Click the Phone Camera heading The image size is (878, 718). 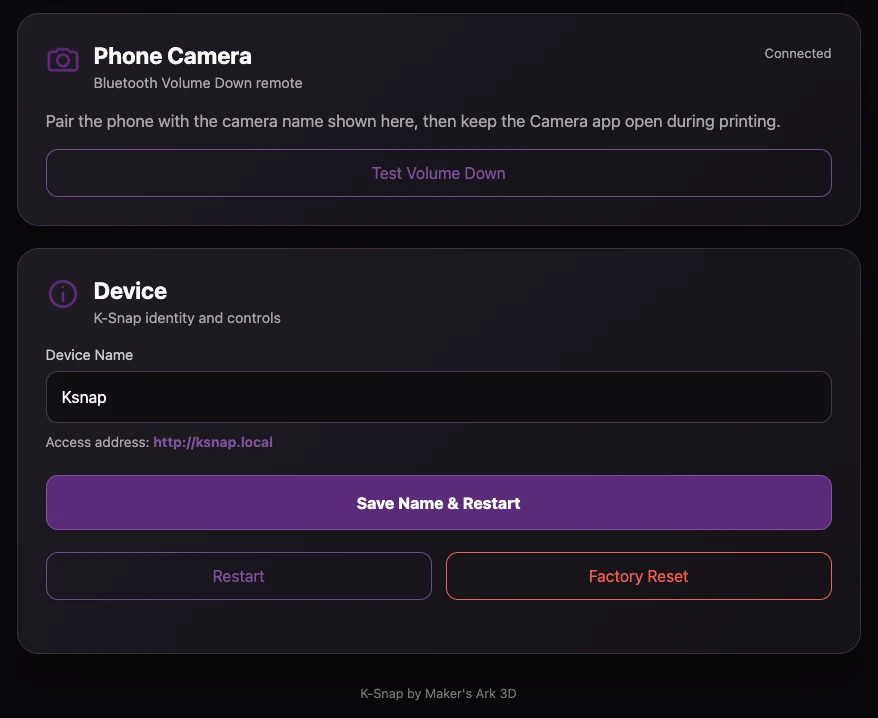[x=172, y=56]
